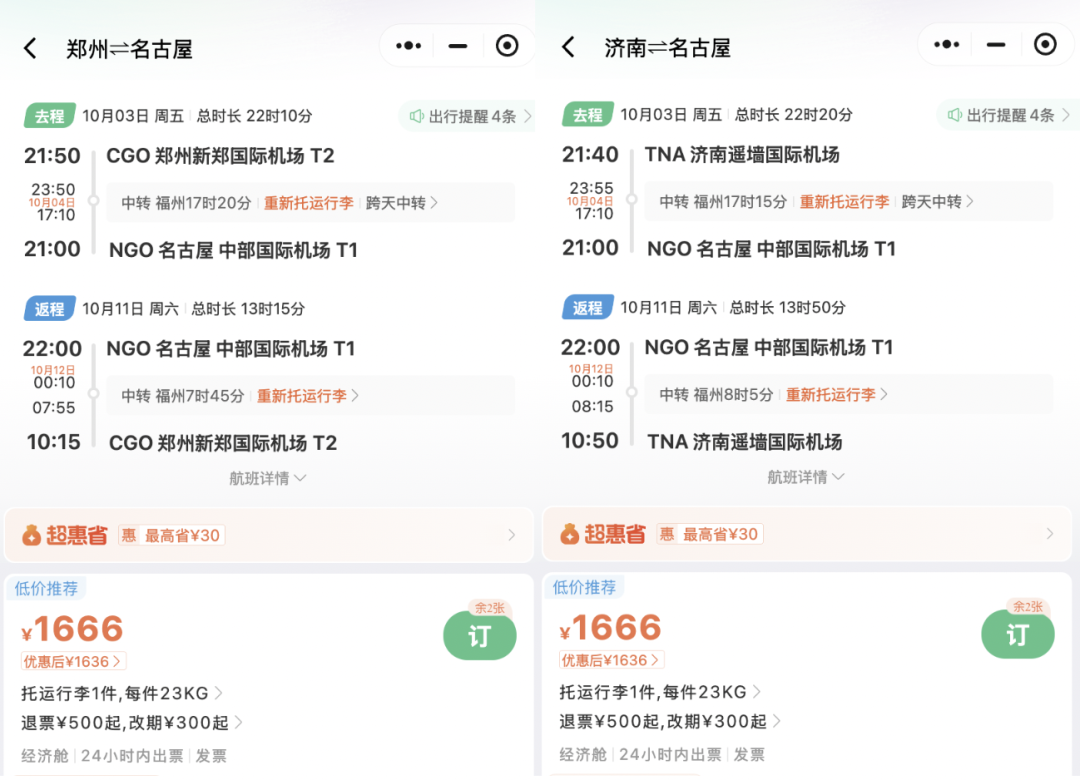1080x780 pixels.
Task: Click 总时长 22时10分 text
Action: click(254, 116)
